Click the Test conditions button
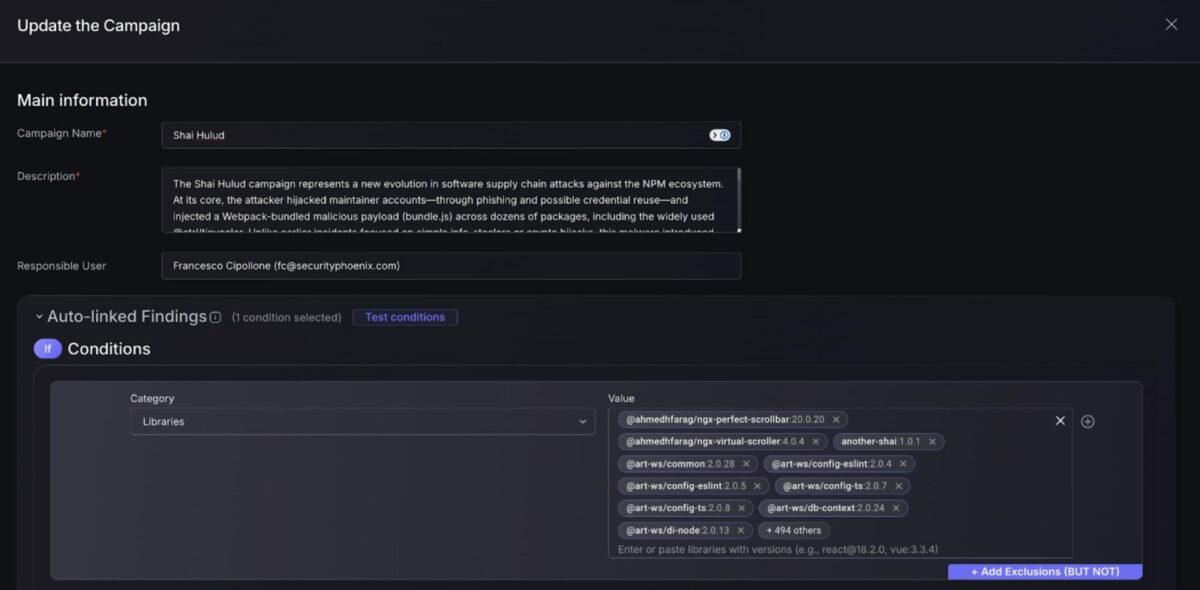1200x590 pixels. [405, 317]
